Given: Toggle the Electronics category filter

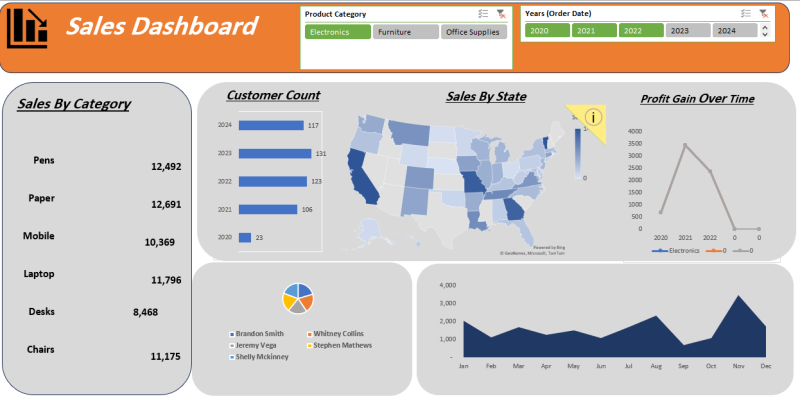Looking at the screenshot, I should coord(338,32).
